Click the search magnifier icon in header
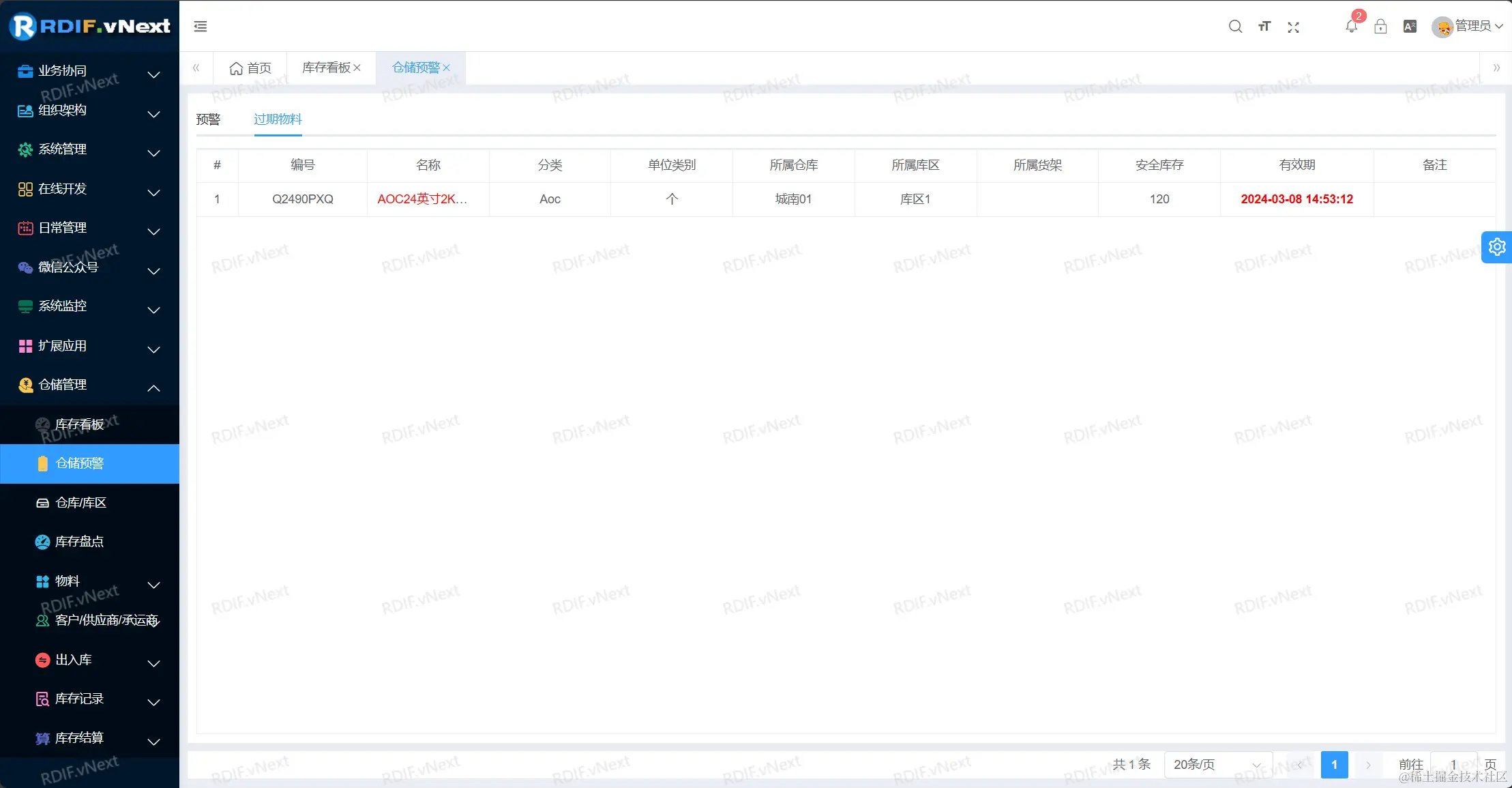The height and width of the screenshot is (788, 1512). point(1235,27)
